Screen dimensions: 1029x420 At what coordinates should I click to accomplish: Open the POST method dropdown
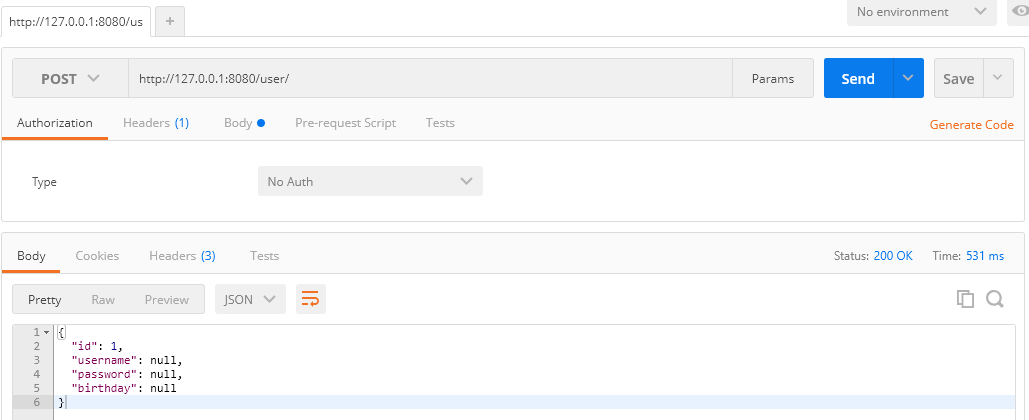point(70,79)
